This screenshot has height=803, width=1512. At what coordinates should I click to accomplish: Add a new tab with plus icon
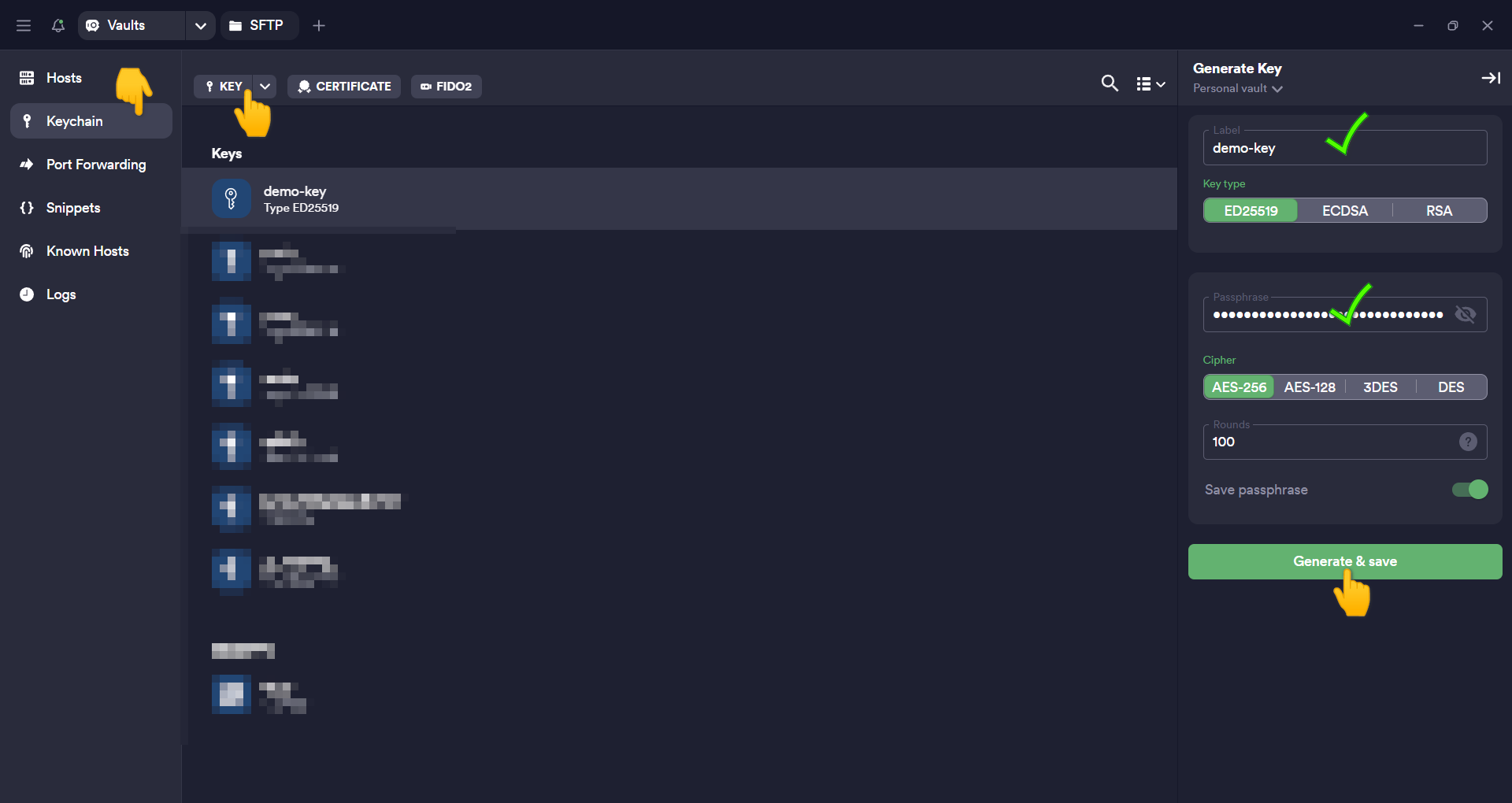[x=319, y=25]
